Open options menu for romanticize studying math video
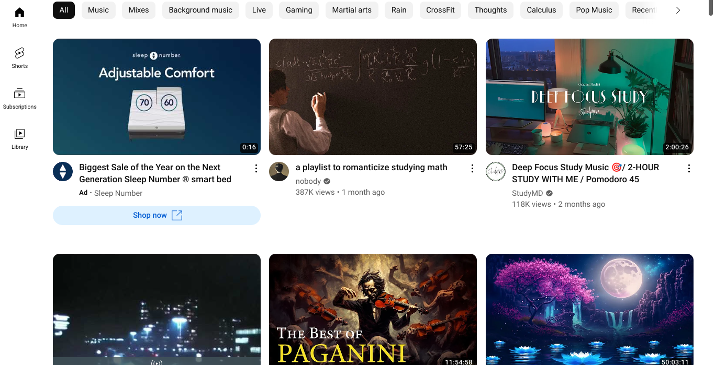Viewport: 715px width, 365px height. coord(472,168)
